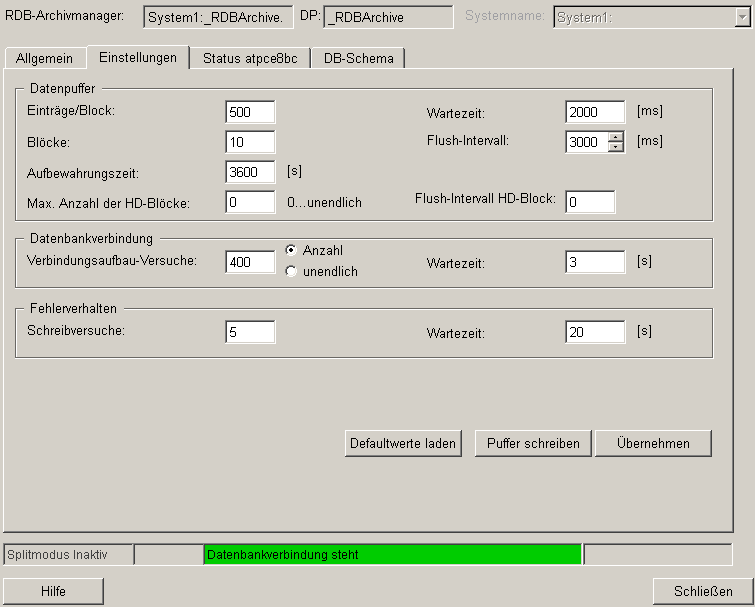
Task: Click the Einträge/Block input field
Action: (250, 112)
